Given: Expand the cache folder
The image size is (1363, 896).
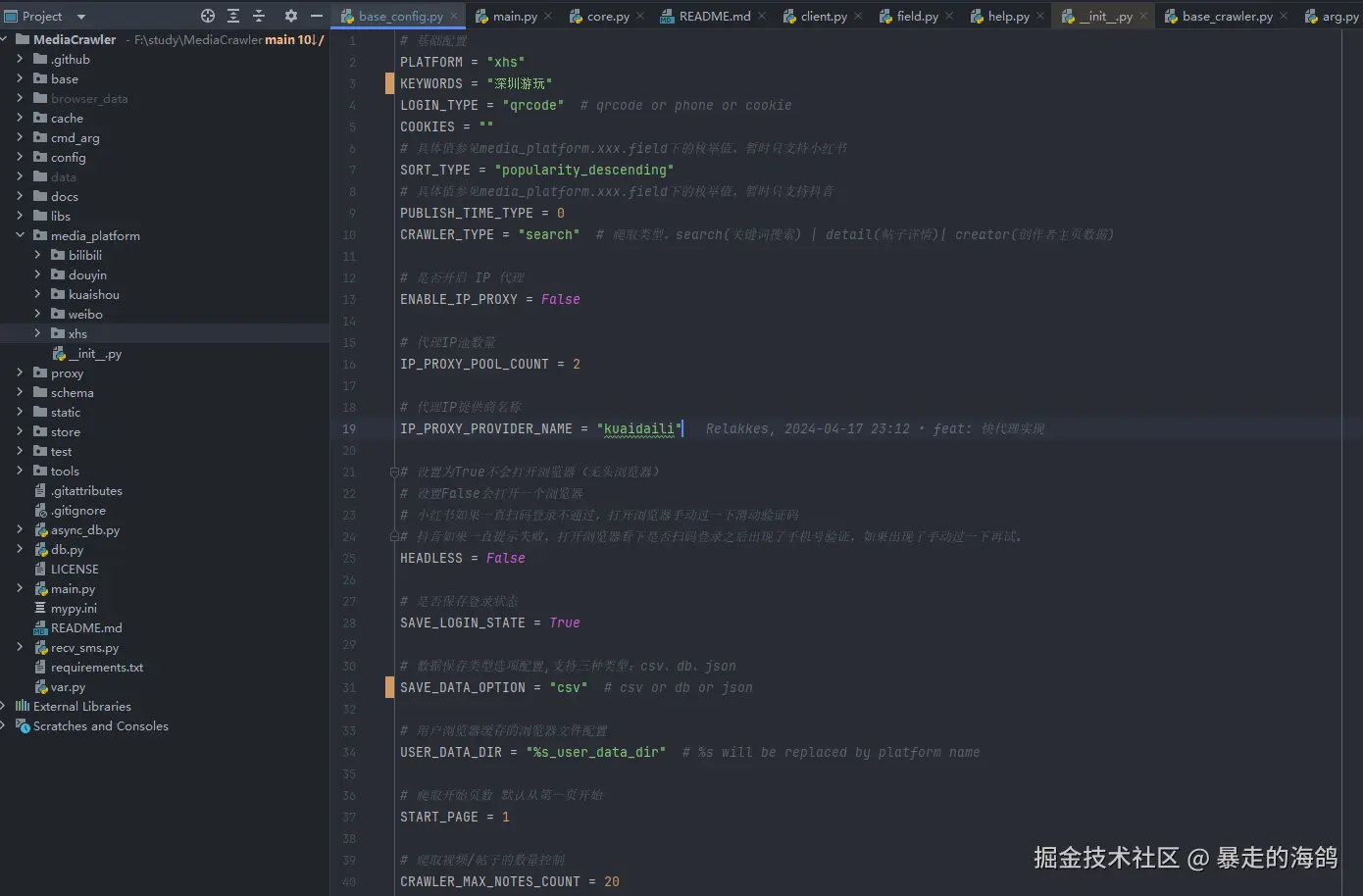Looking at the screenshot, I should (20, 118).
